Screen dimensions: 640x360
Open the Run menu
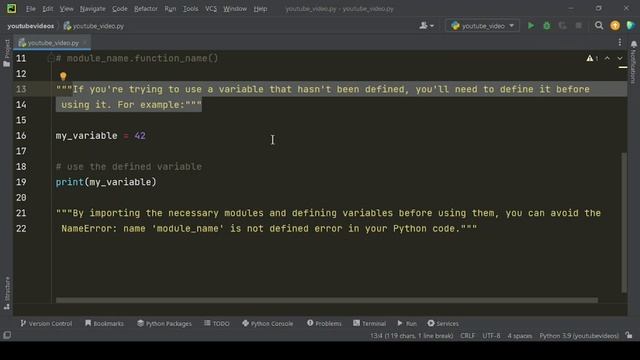[x=170, y=9]
